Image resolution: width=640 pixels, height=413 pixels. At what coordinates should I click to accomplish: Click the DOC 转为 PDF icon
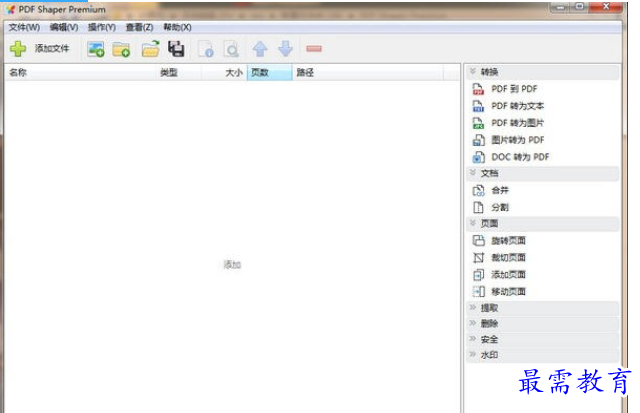[x=478, y=157]
